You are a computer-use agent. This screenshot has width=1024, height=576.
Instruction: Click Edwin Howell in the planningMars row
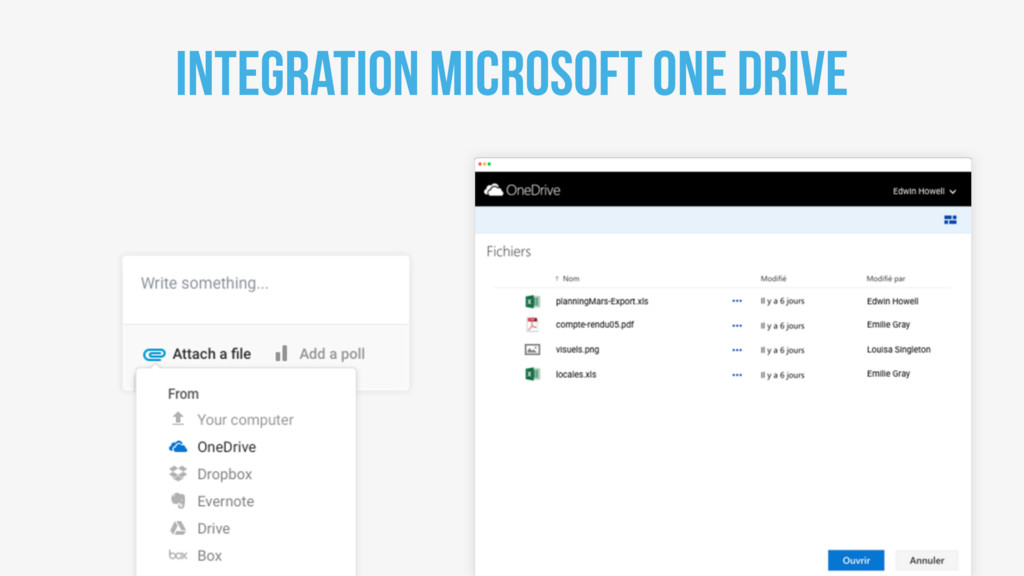tap(892, 301)
